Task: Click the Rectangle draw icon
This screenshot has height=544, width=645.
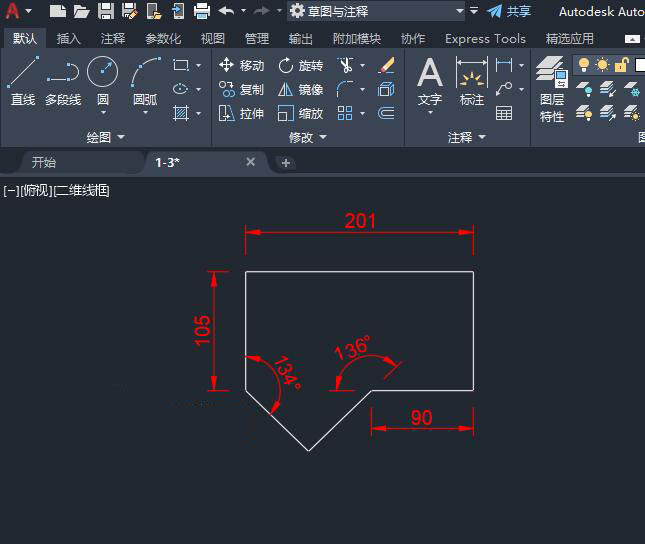Action: pyautogui.click(x=181, y=65)
